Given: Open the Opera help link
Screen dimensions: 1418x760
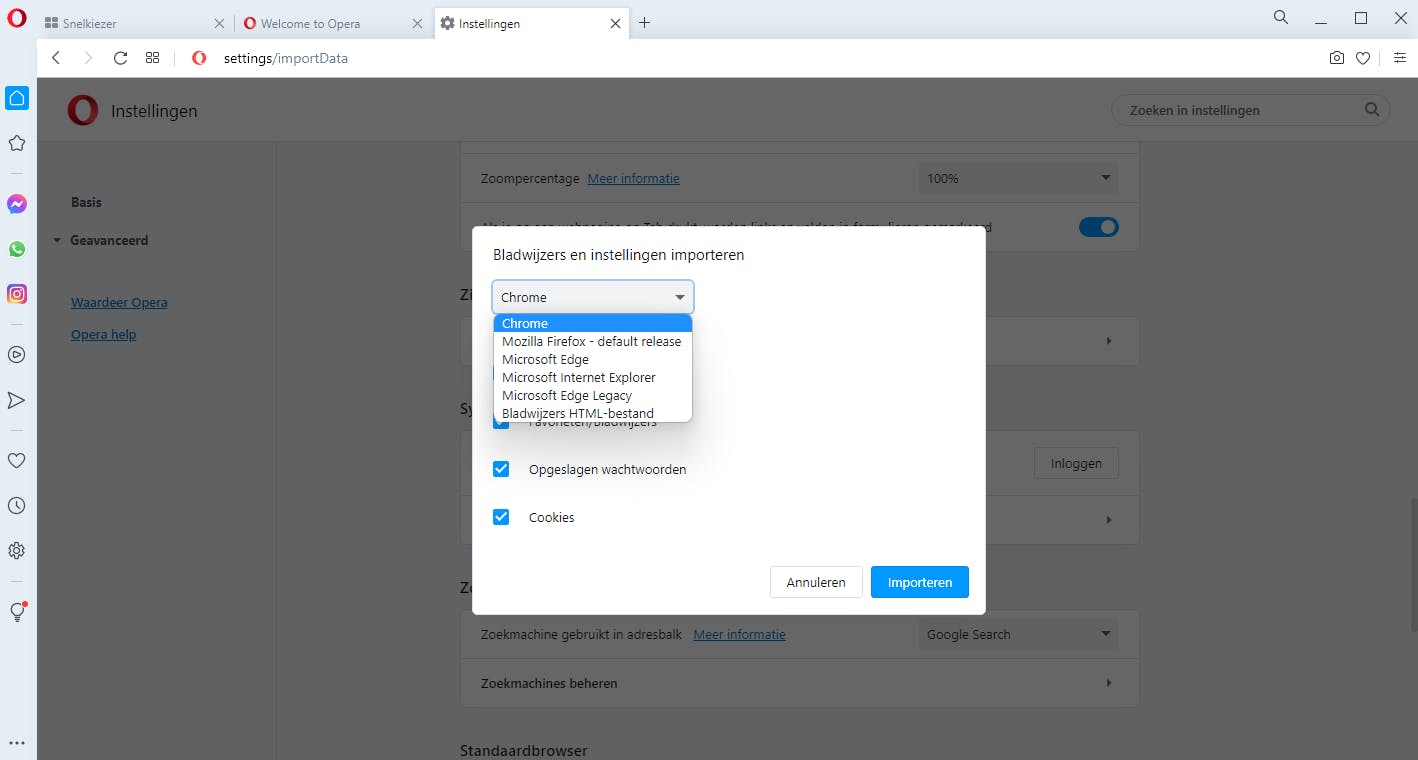Looking at the screenshot, I should click(x=103, y=334).
